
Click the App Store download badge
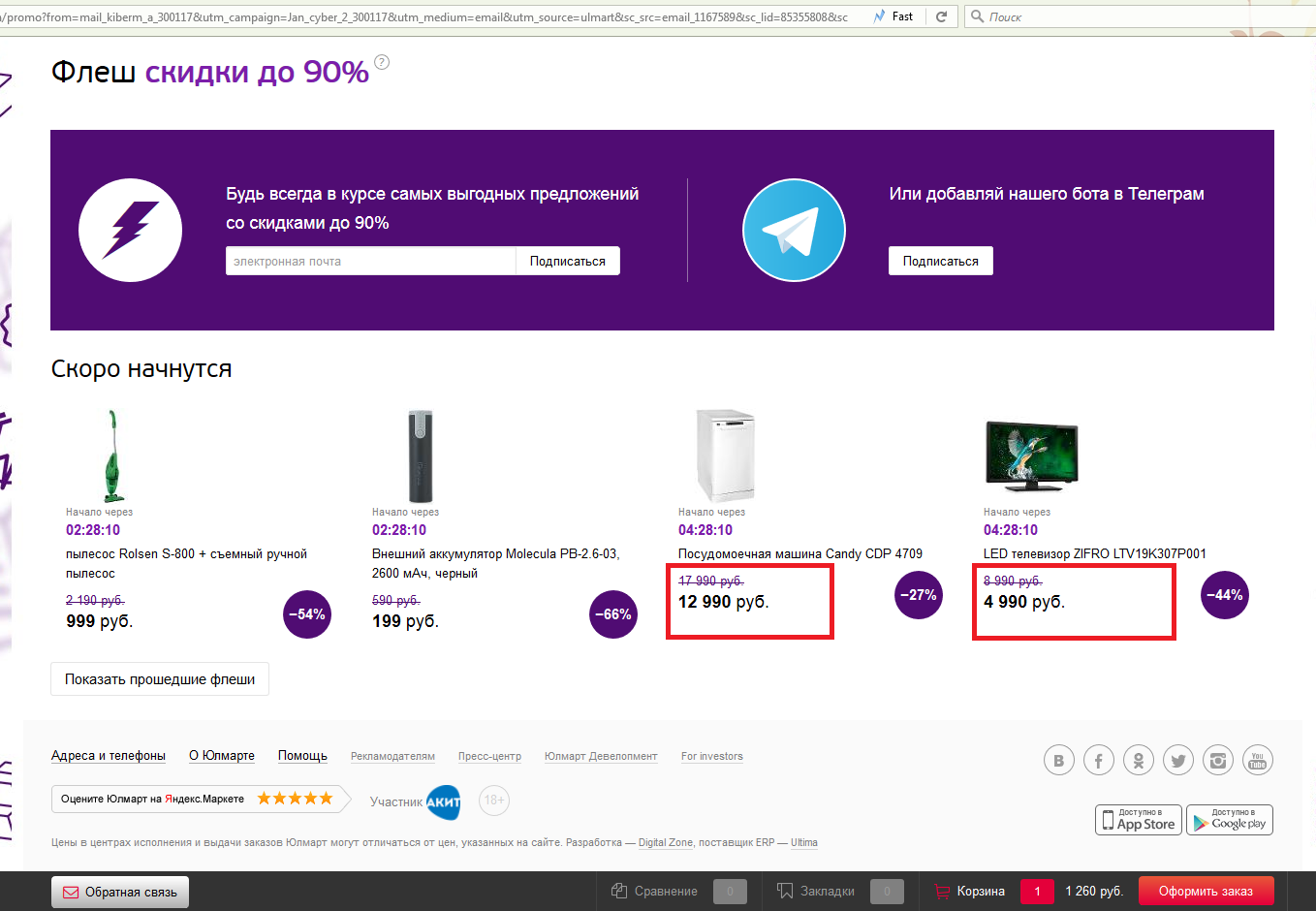pyautogui.click(x=1138, y=820)
